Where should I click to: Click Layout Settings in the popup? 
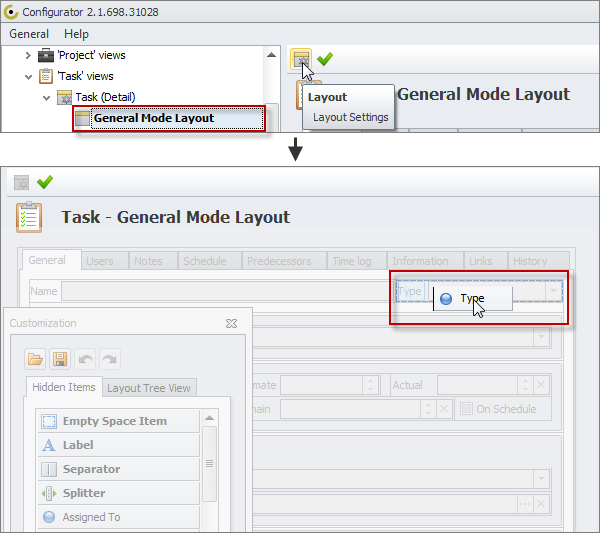tap(350, 117)
